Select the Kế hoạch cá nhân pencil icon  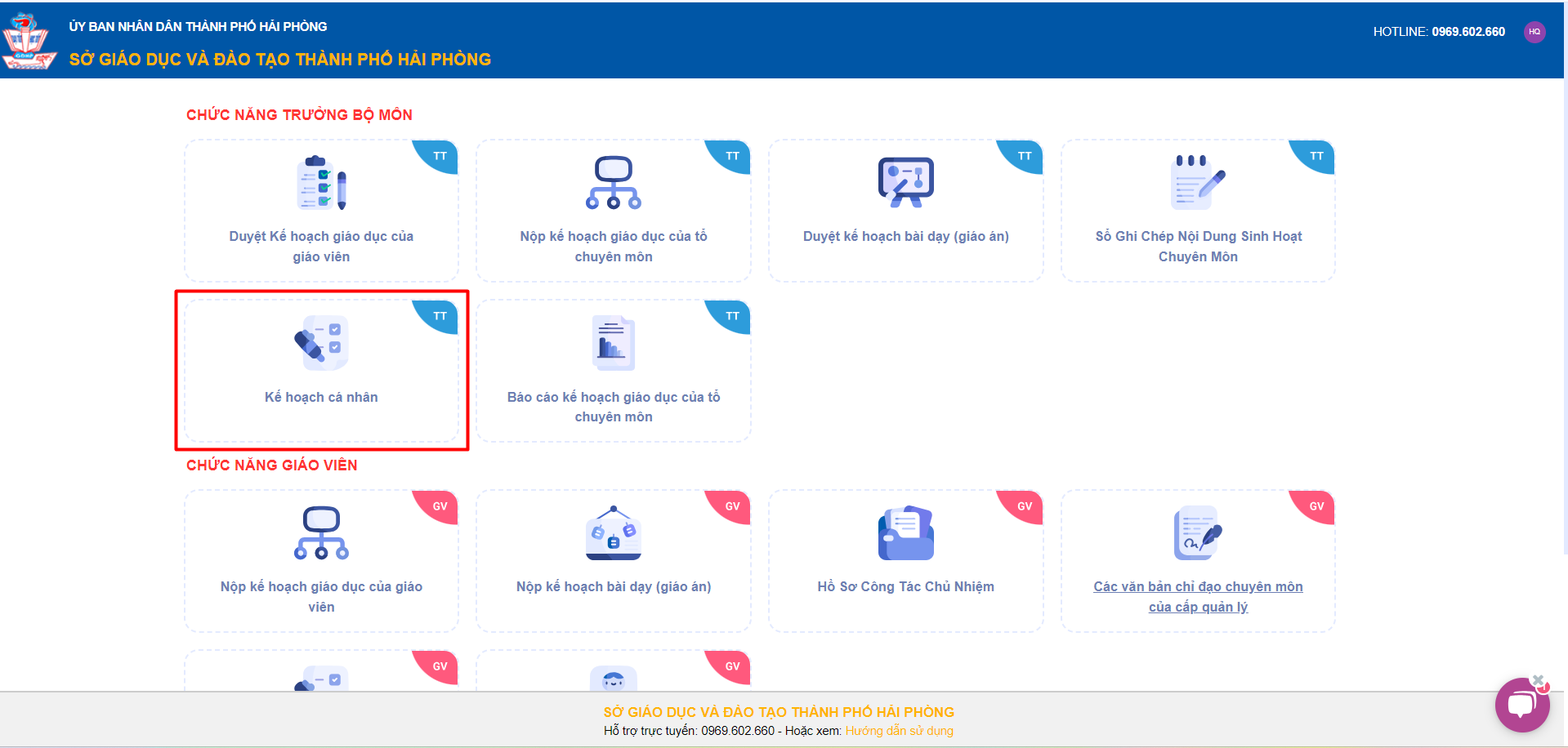(x=321, y=343)
